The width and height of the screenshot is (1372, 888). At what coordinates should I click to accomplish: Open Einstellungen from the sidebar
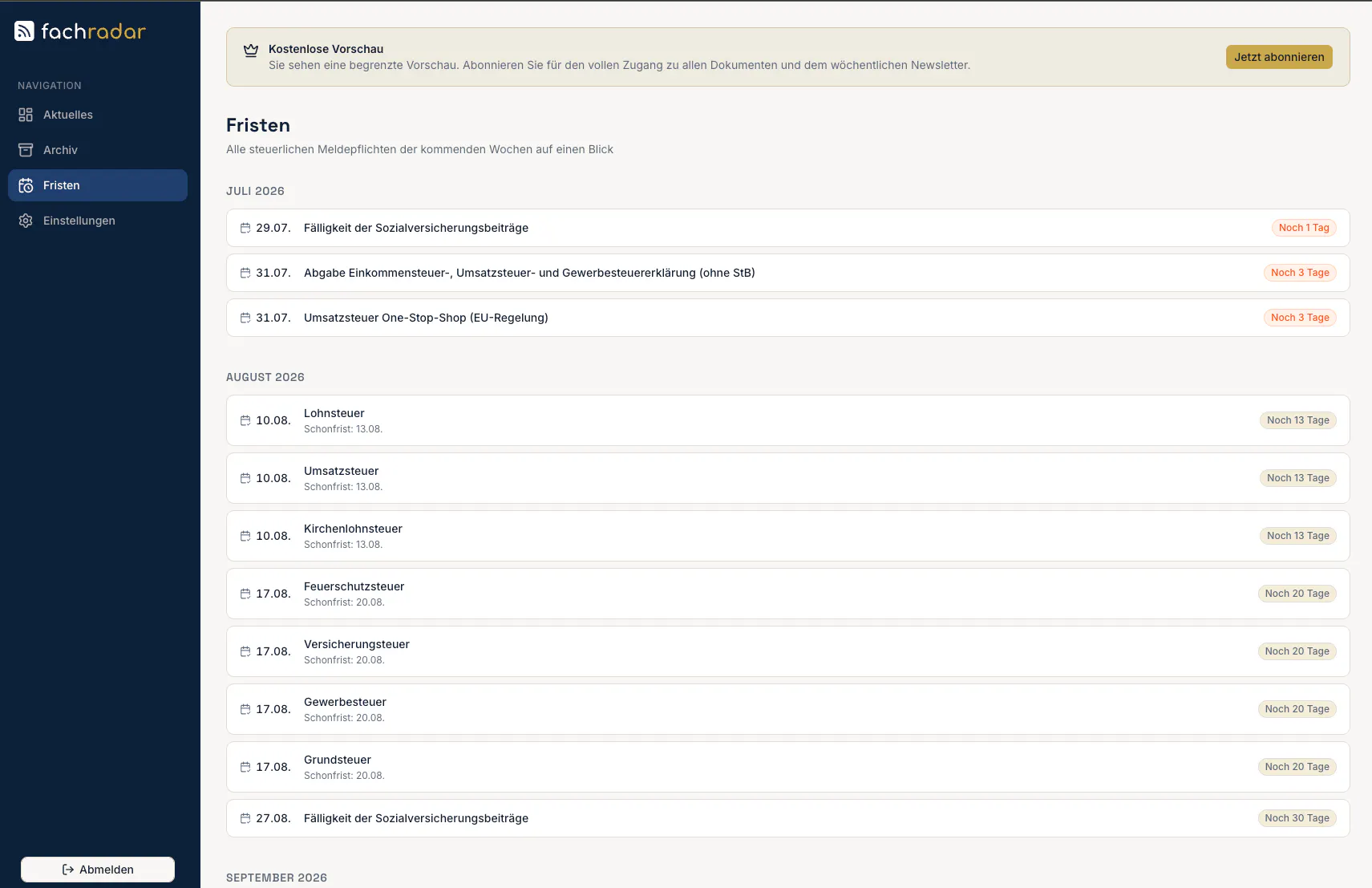coord(98,221)
